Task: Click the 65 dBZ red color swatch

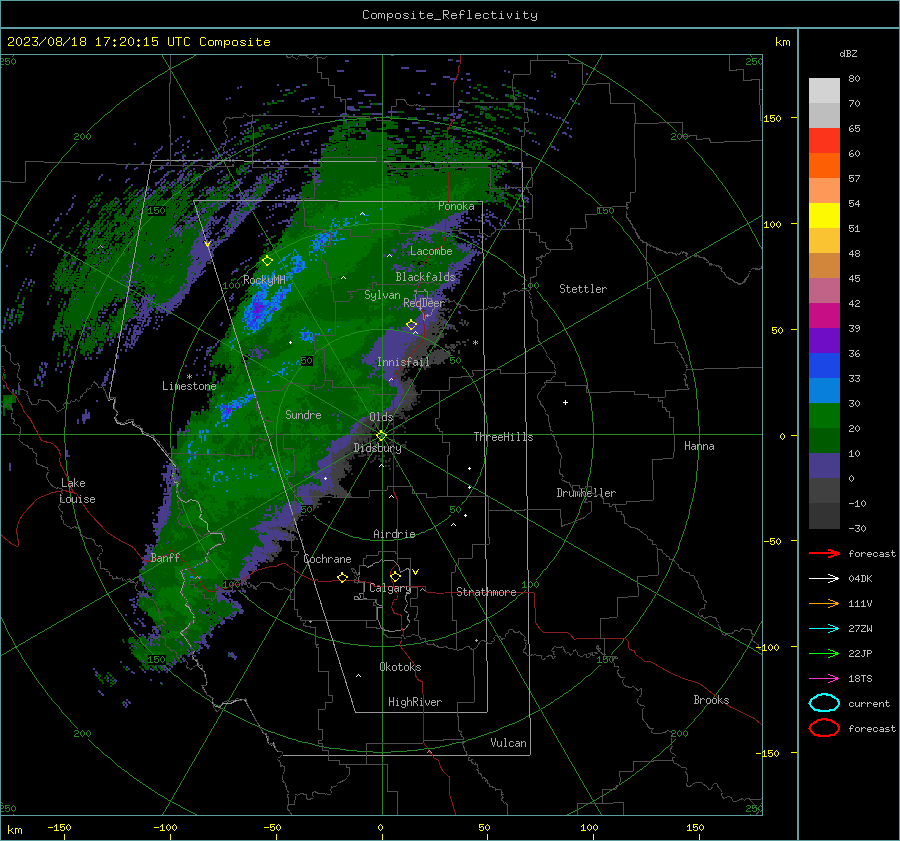Action: (x=824, y=141)
